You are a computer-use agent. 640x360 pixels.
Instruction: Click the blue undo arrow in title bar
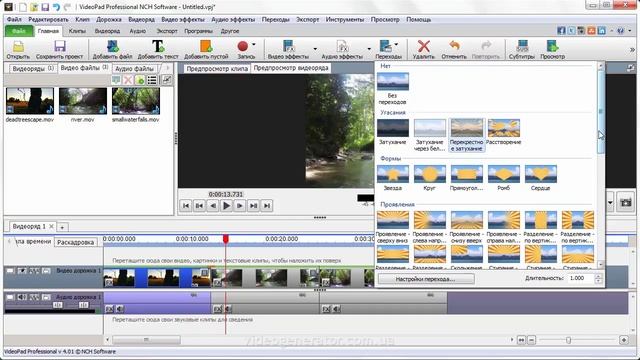(x=56, y=7)
